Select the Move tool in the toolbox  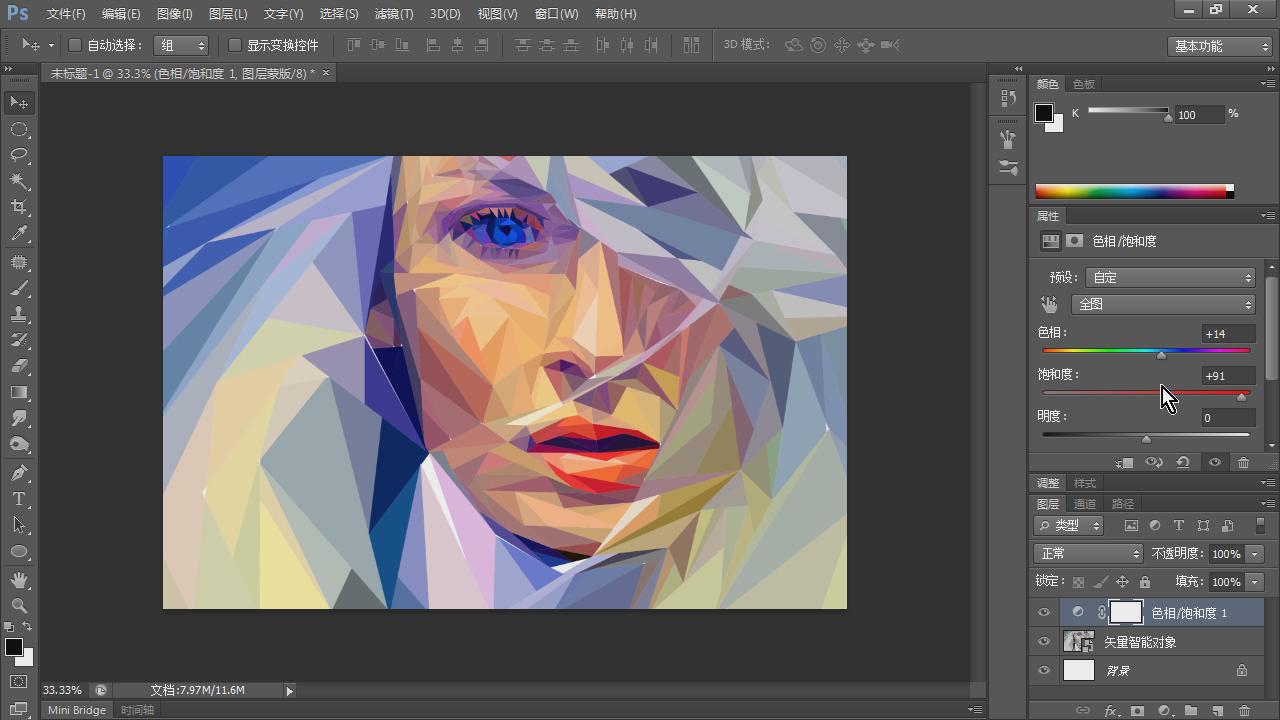19,103
